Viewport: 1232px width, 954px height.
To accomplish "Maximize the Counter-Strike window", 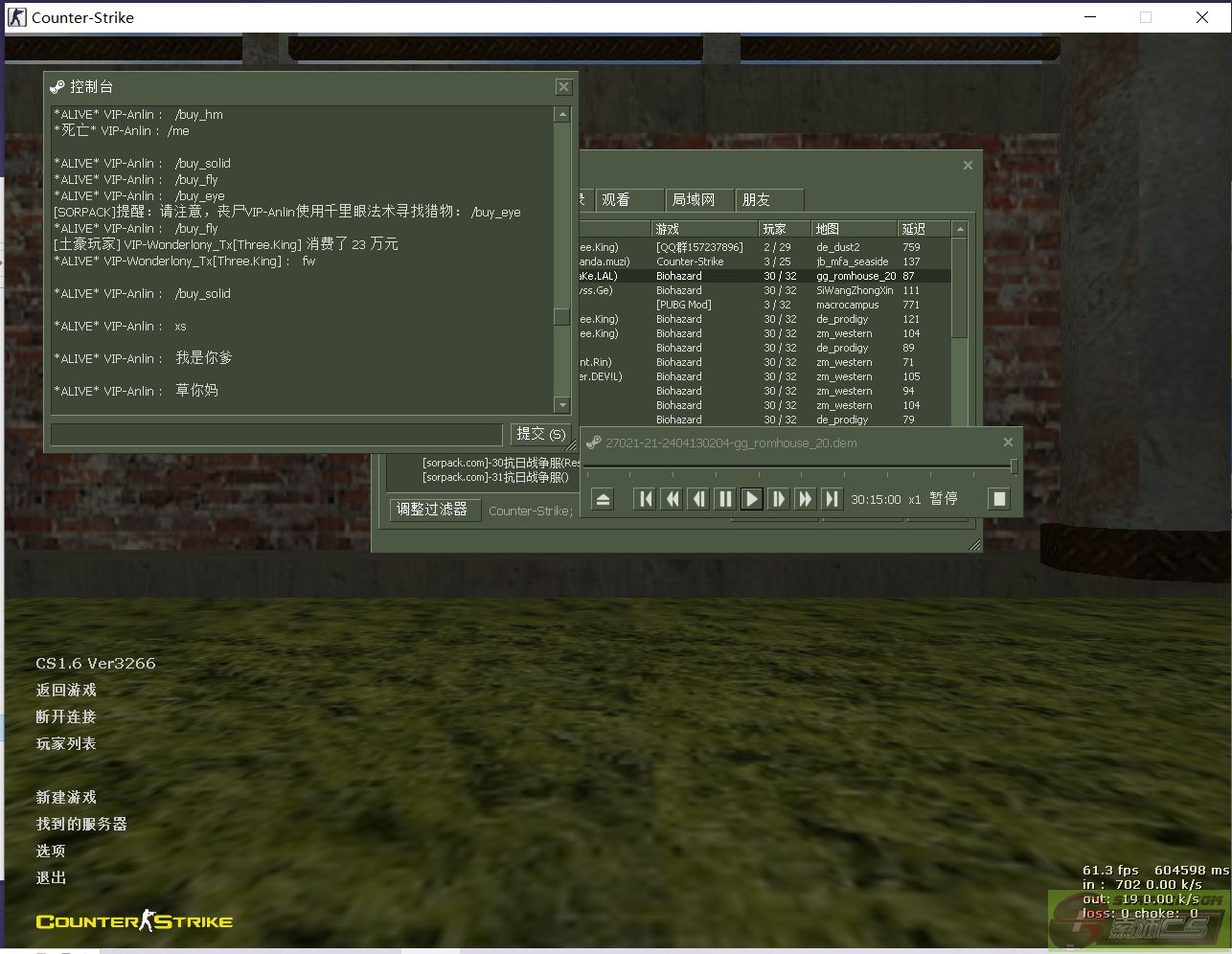I will (x=1146, y=17).
